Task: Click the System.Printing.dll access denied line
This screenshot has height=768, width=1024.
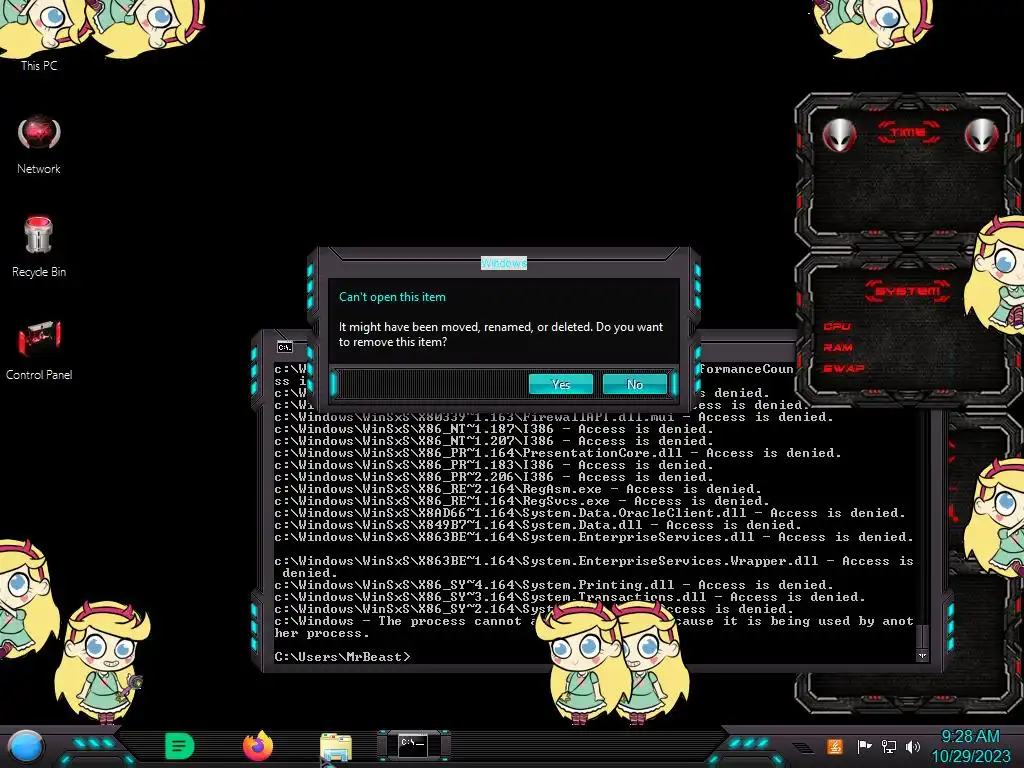Action: coord(554,585)
